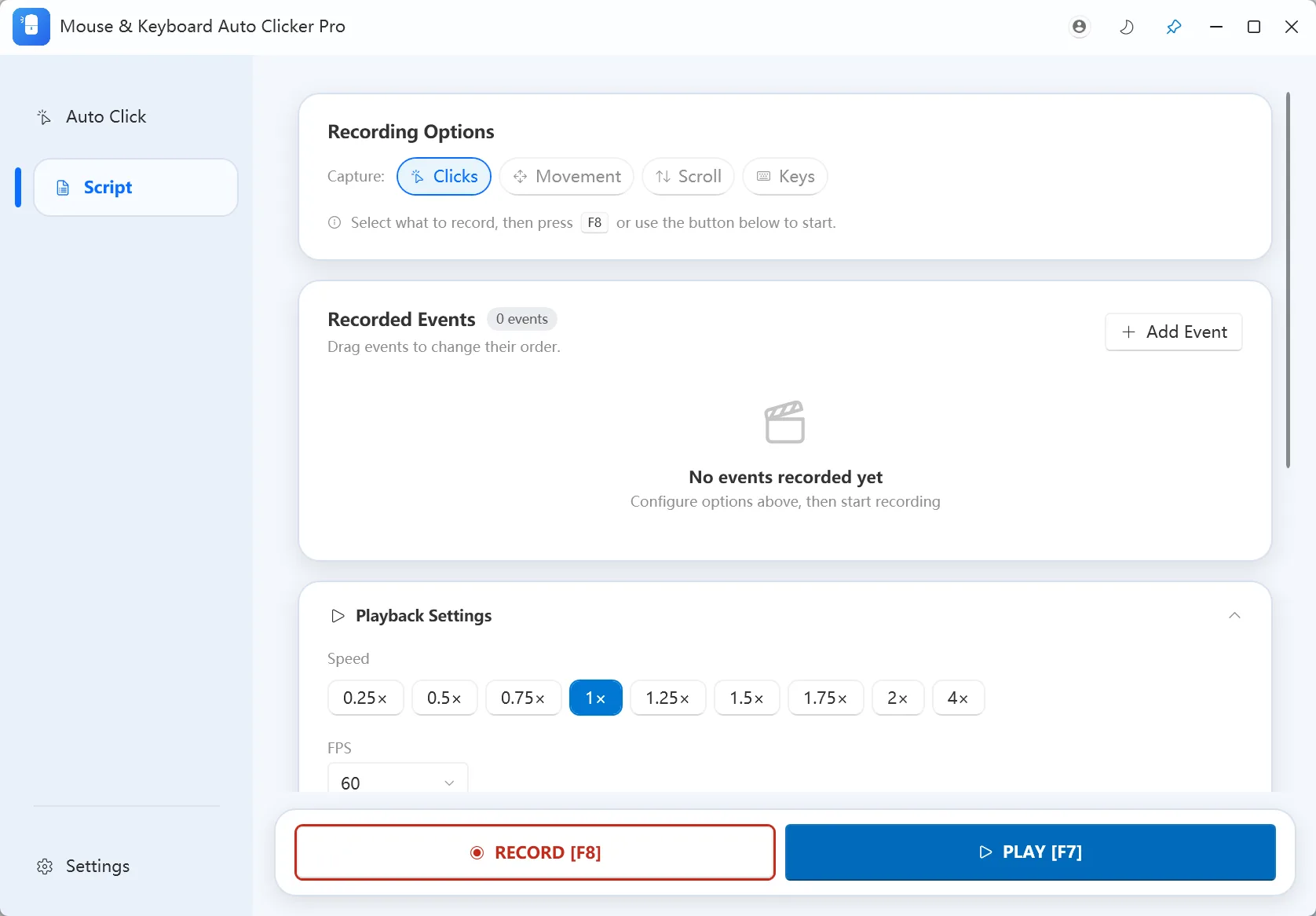
Task: Collapse the Playback Settings section chevron
Action: tap(1234, 615)
